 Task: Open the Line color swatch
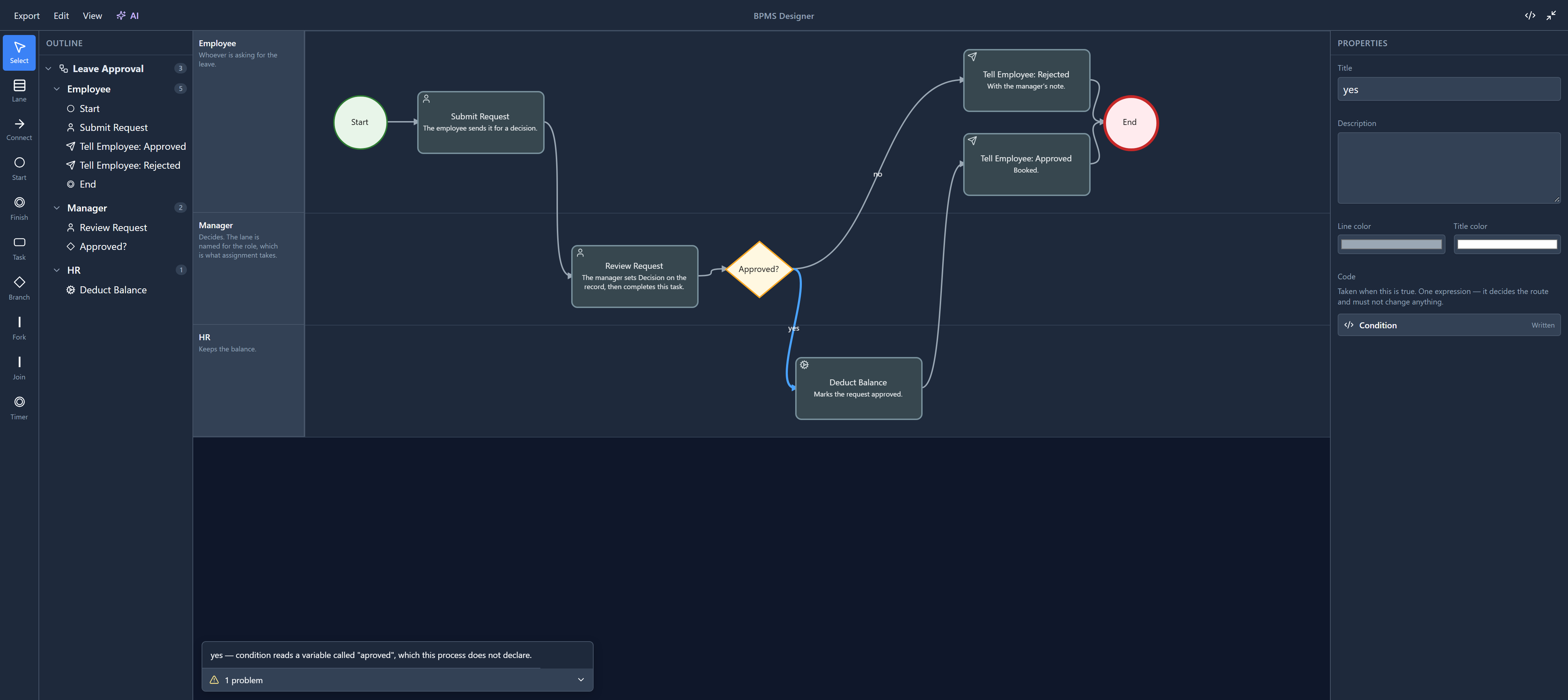tap(1392, 245)
